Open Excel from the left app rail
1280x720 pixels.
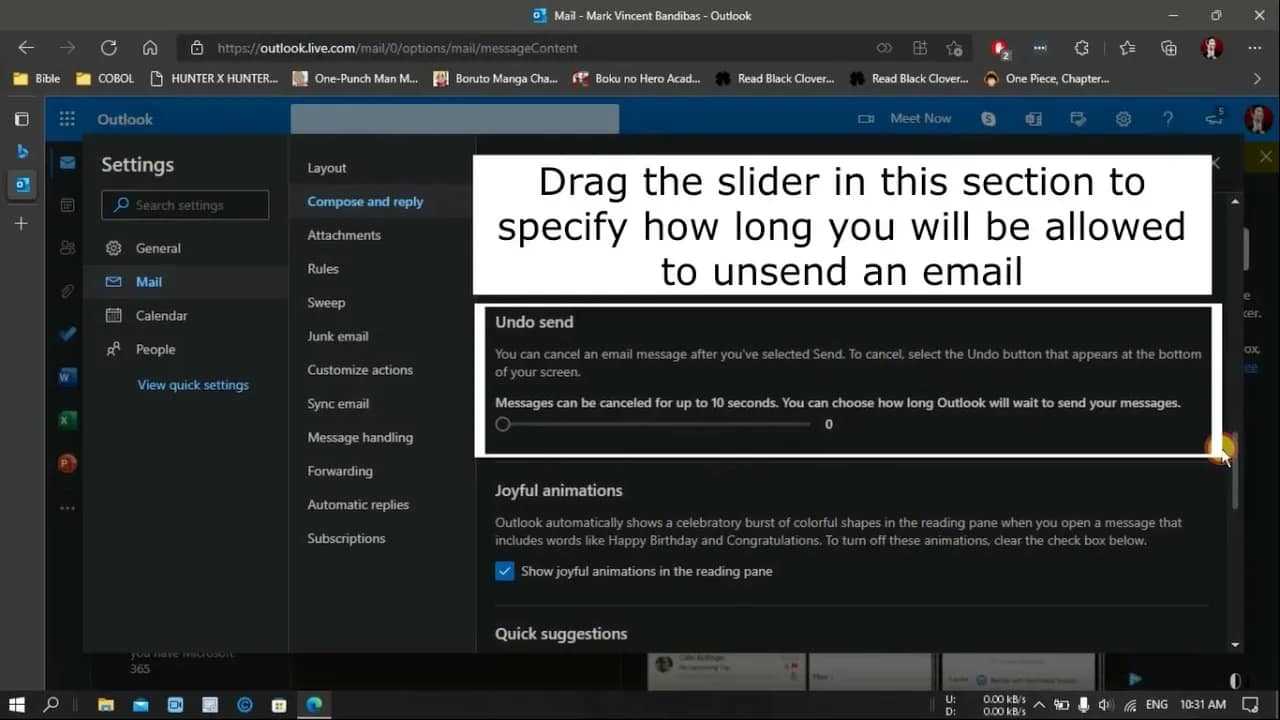[67, 420]
